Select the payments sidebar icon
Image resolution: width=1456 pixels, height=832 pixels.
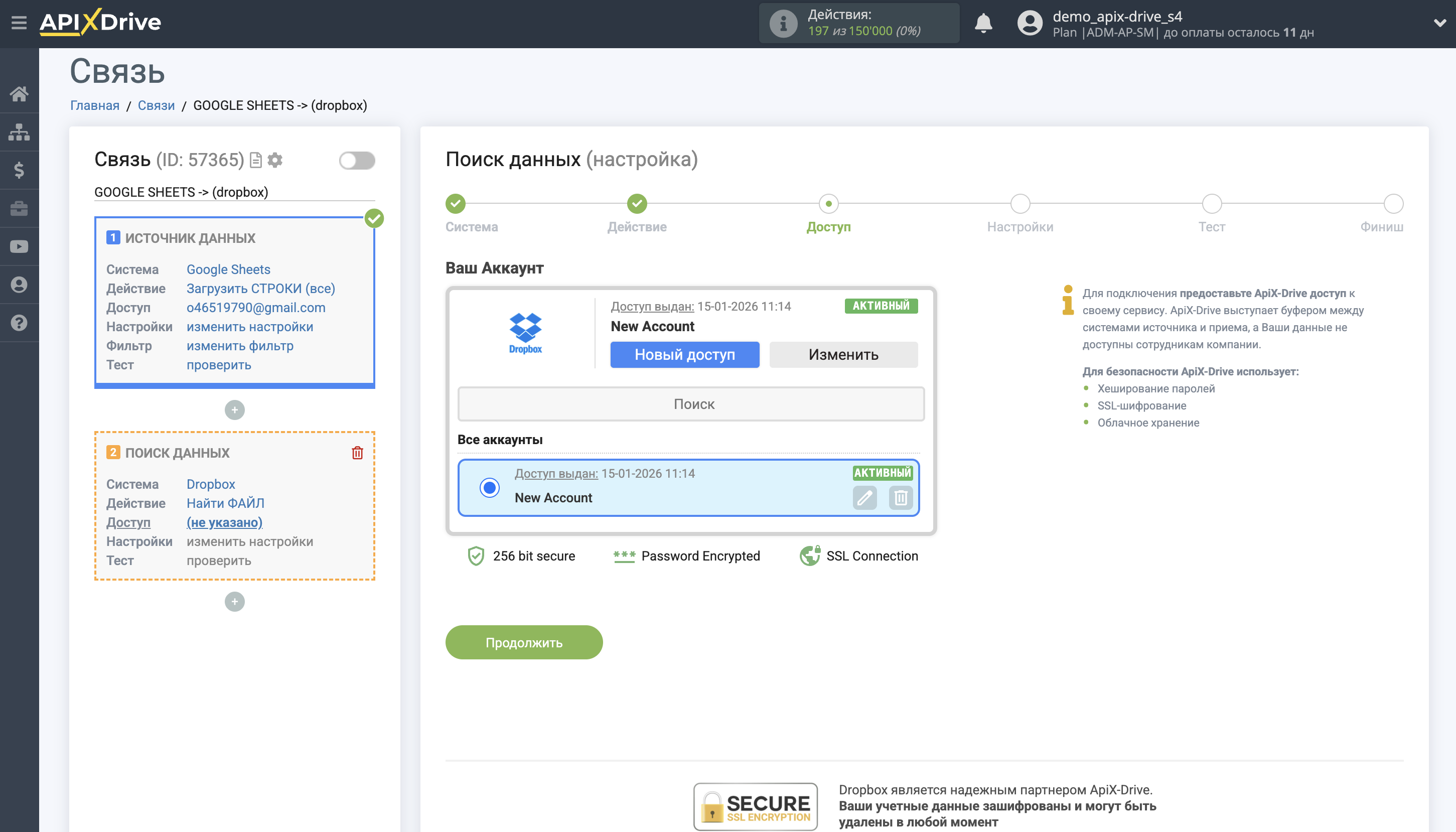19,170
